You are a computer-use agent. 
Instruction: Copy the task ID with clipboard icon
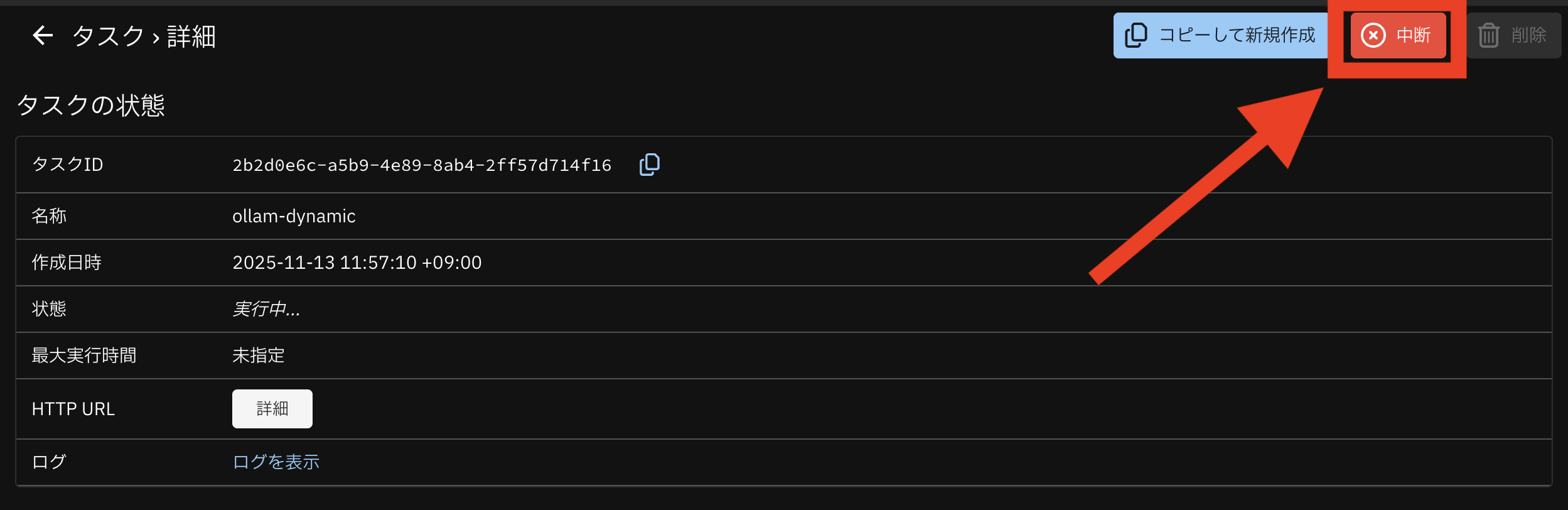649,165
